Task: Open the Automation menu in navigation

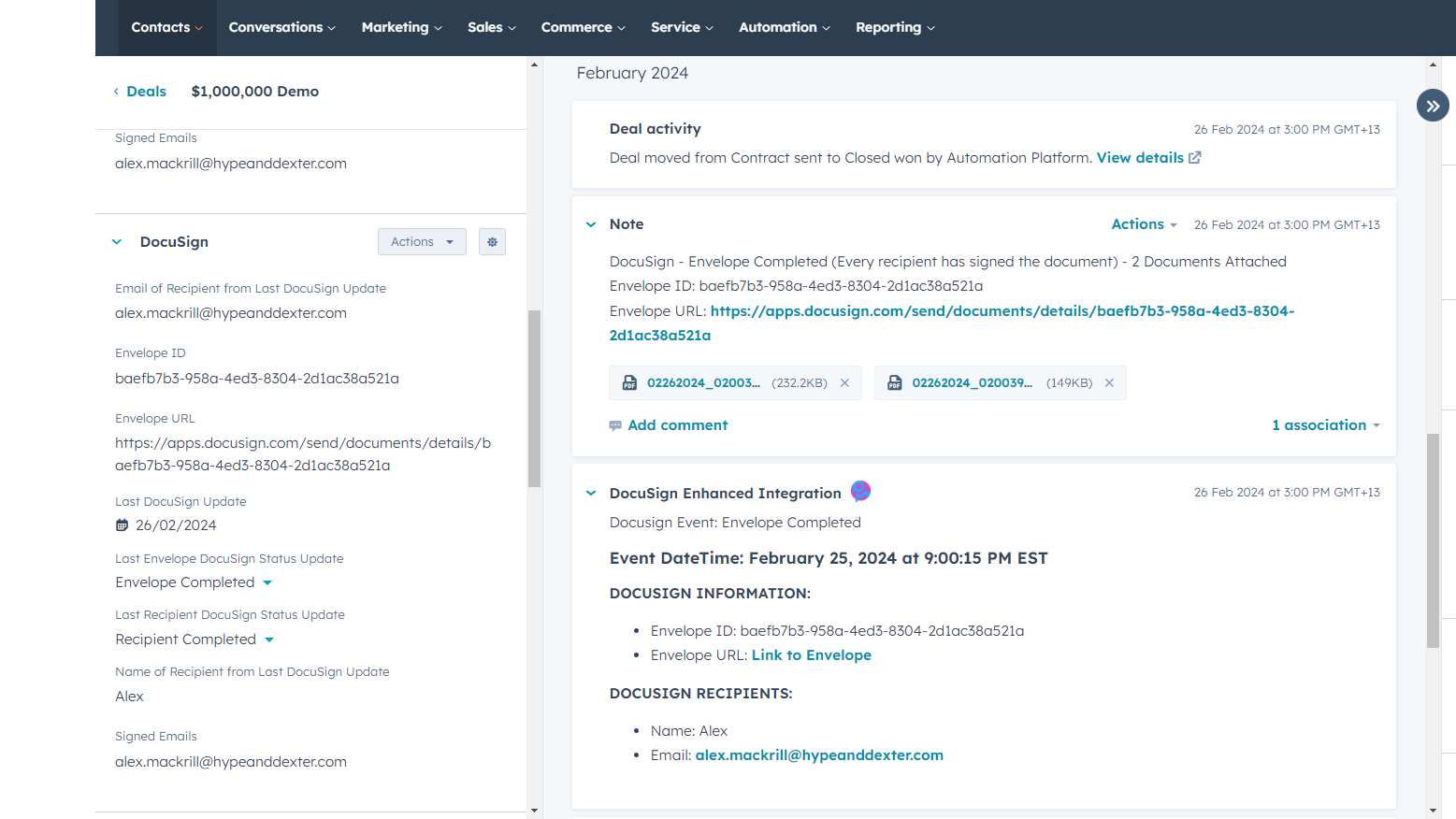Action: tap(784, 27)
